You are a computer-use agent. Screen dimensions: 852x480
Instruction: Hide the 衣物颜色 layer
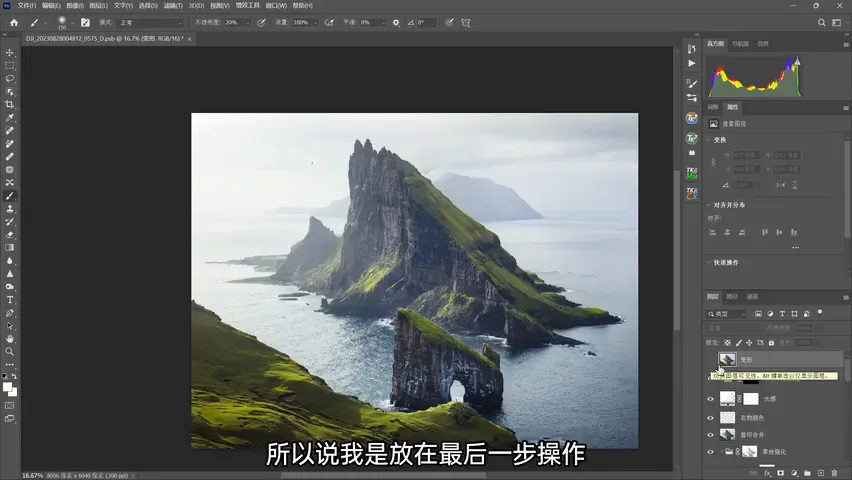(710, 418)
